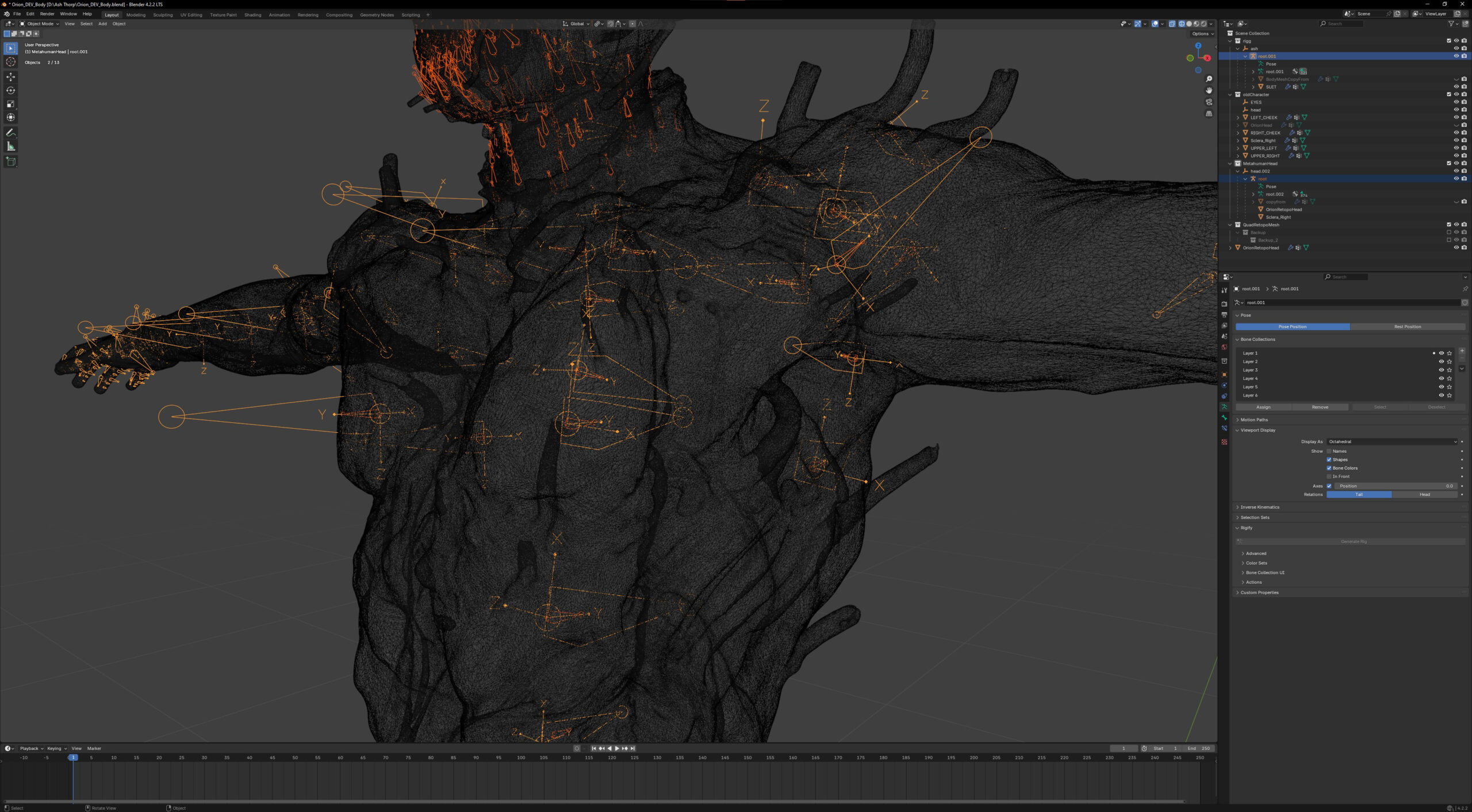Toggle camera view icon in viewport
The height and width of the screenshot is (812, 1472).
click(x=1209, y=102)
